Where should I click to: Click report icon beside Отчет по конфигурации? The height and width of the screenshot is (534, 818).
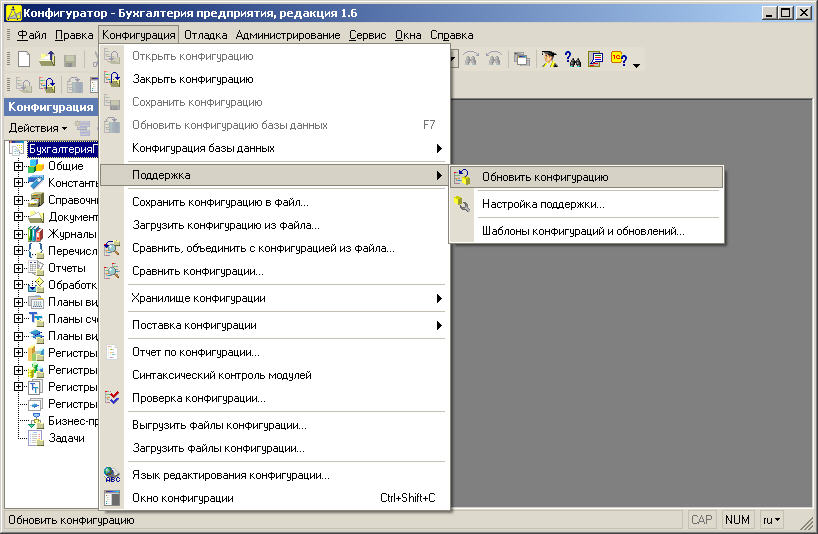coord(112,353)
